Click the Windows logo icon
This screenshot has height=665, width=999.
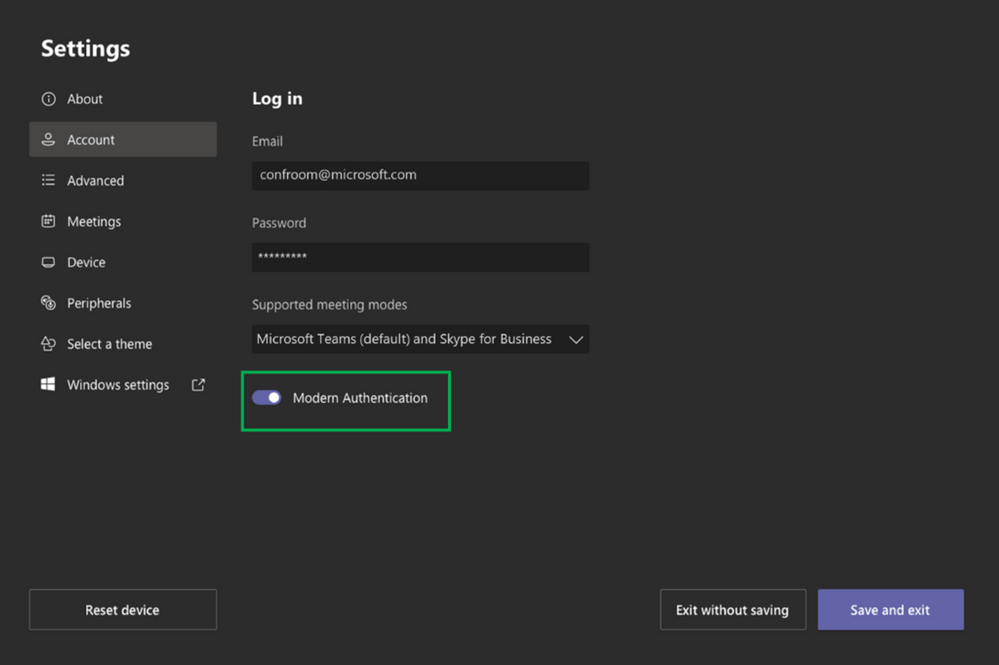pos(48,385)
